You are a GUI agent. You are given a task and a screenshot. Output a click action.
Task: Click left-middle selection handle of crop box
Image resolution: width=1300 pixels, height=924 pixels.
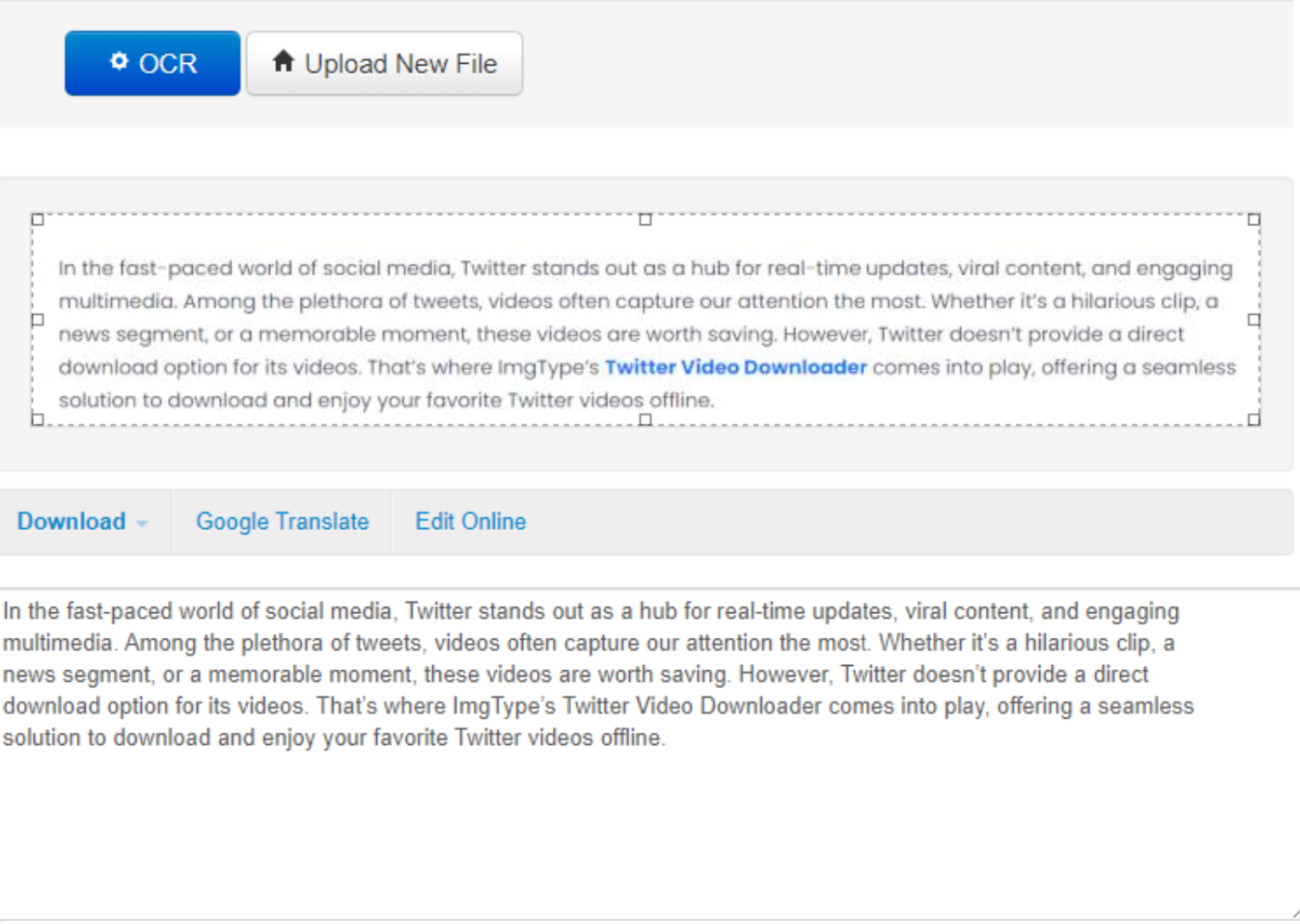click(37, 320)
